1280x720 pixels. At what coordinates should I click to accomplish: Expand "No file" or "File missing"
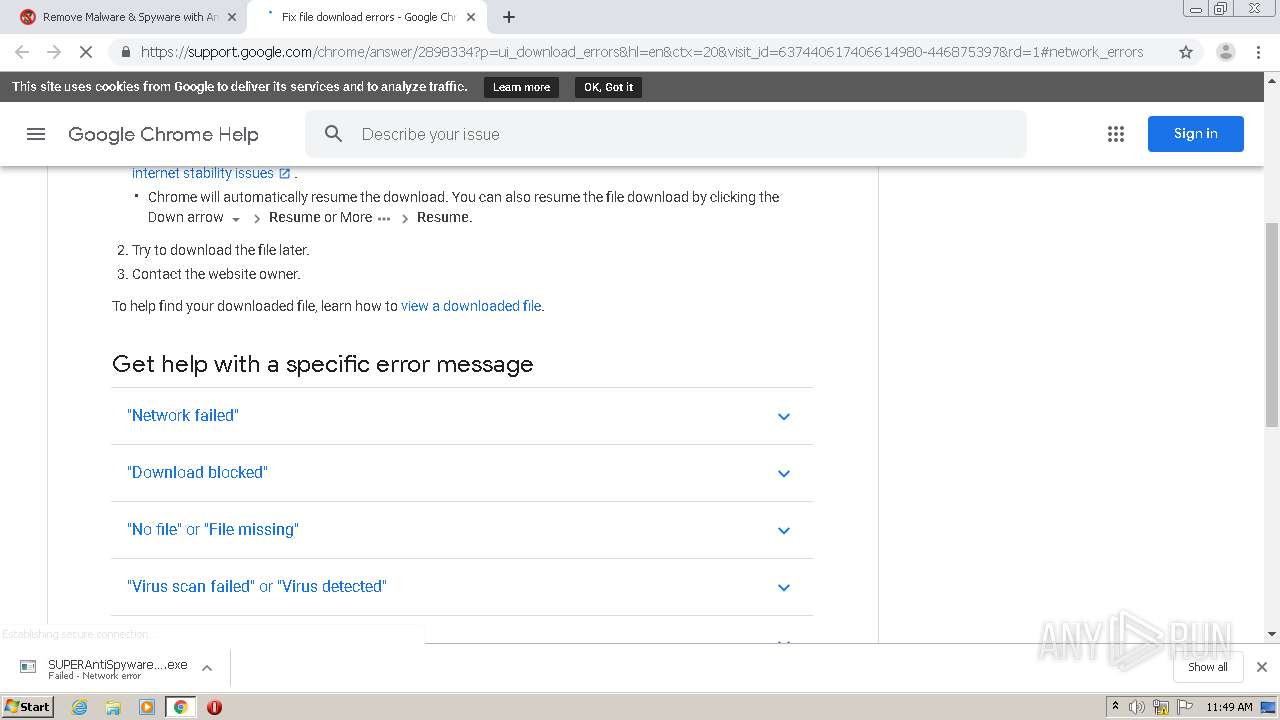(462, 530)
